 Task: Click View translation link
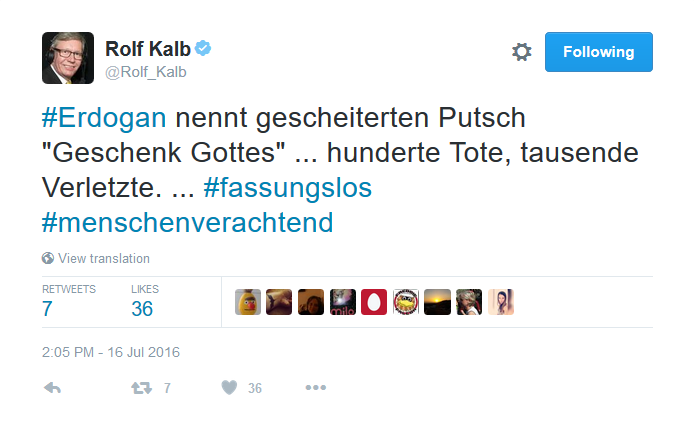tap(104, 258)
